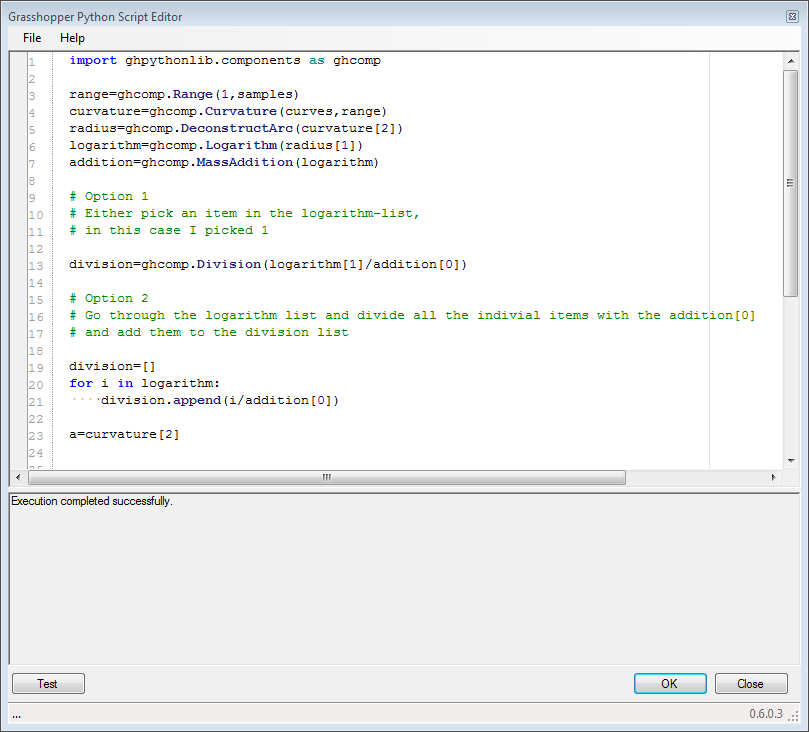Click line number 13 in the gutter
The height and width of the screenshot is (732, 809).
(36, 266)
